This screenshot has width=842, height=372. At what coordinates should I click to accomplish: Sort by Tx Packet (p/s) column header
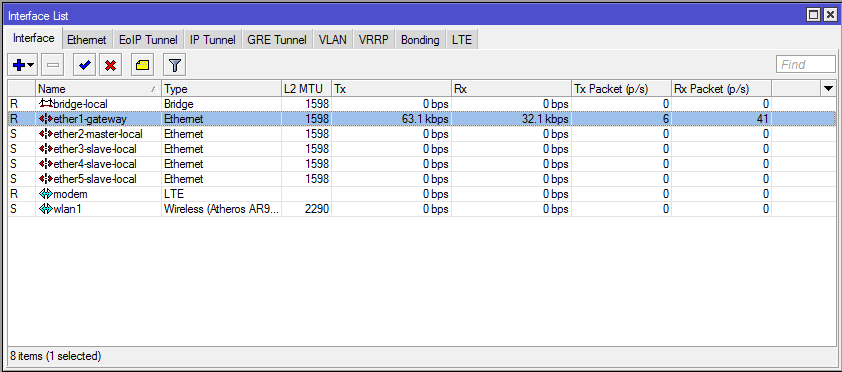point(621,89)
